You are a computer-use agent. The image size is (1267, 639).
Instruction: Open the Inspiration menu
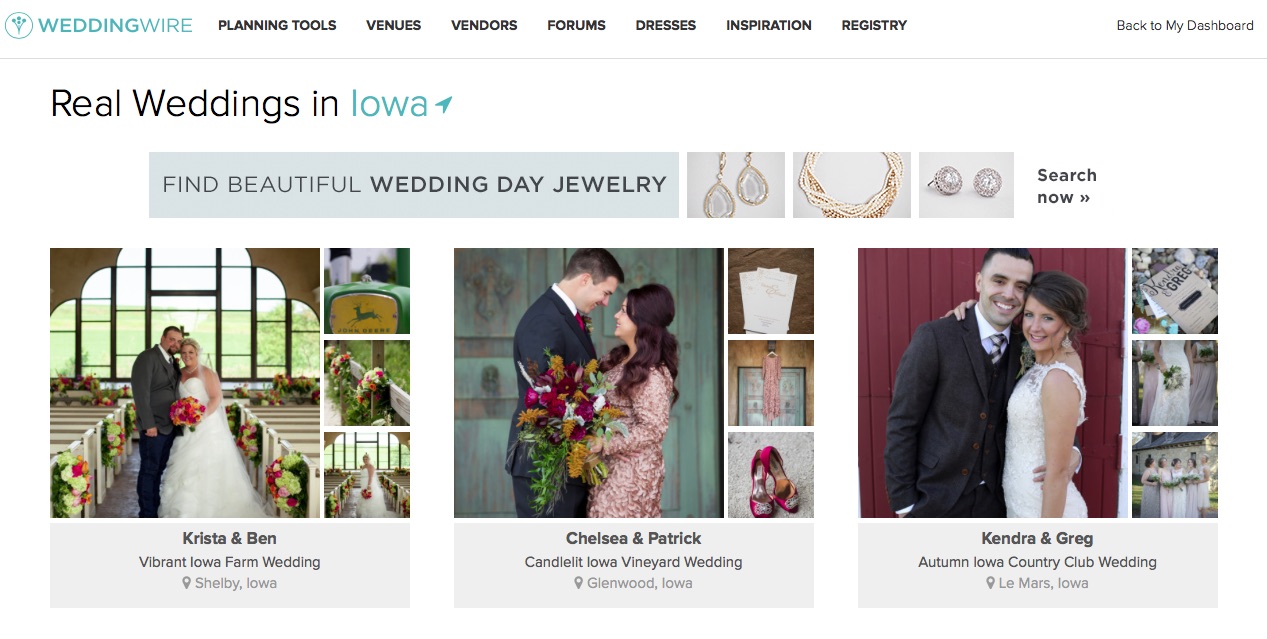point(769,25)
